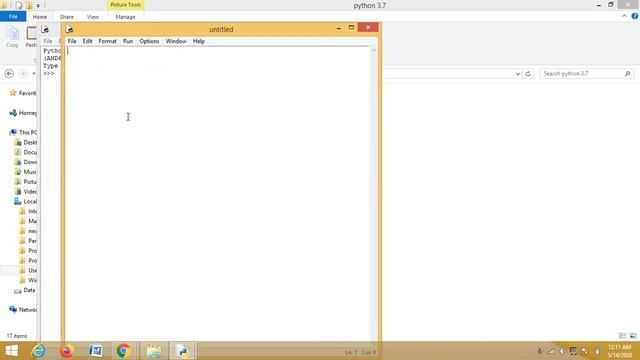The height and width of the screenshot is (360, 640).
Task: Open Options menu in untitled editor
Action: [x=149, y=41]
